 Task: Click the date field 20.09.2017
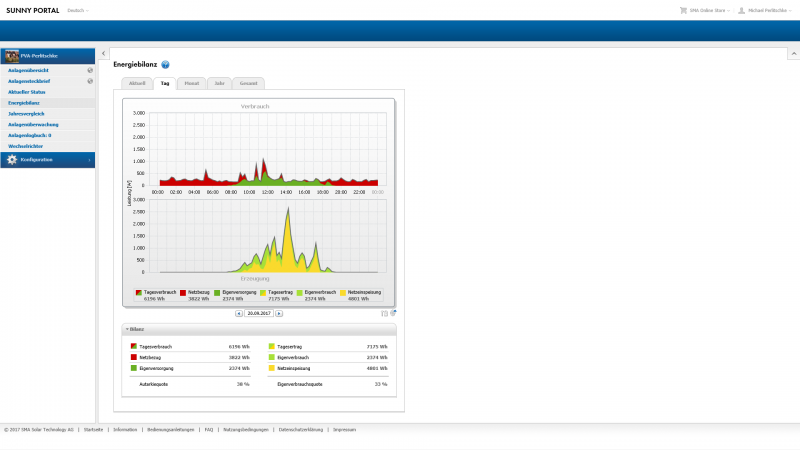[x=259, y=313]
